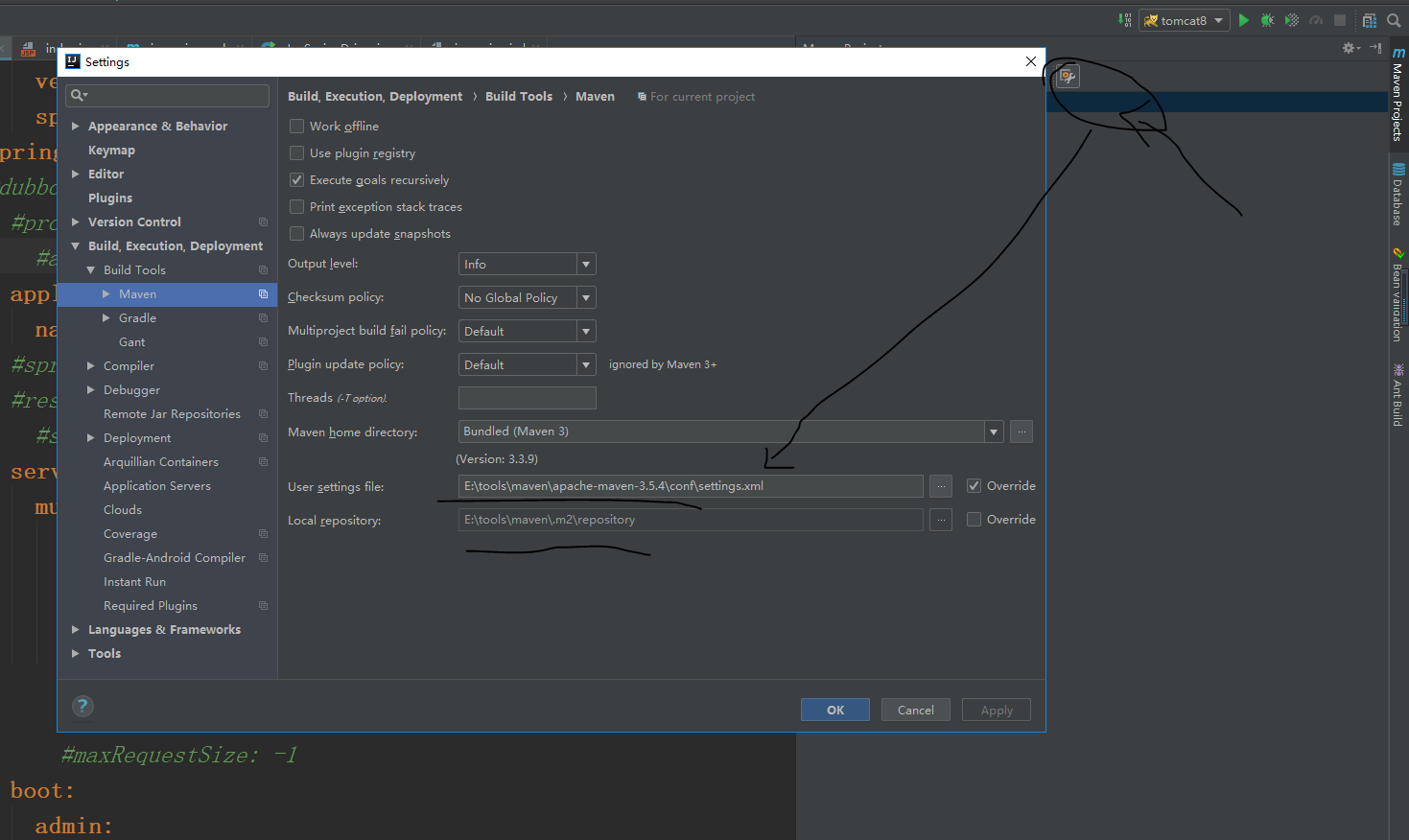This screenshot has height=840, width=1409.
Task: Click the Search Everywhere magnifier icon
Action: [1394, 20]
